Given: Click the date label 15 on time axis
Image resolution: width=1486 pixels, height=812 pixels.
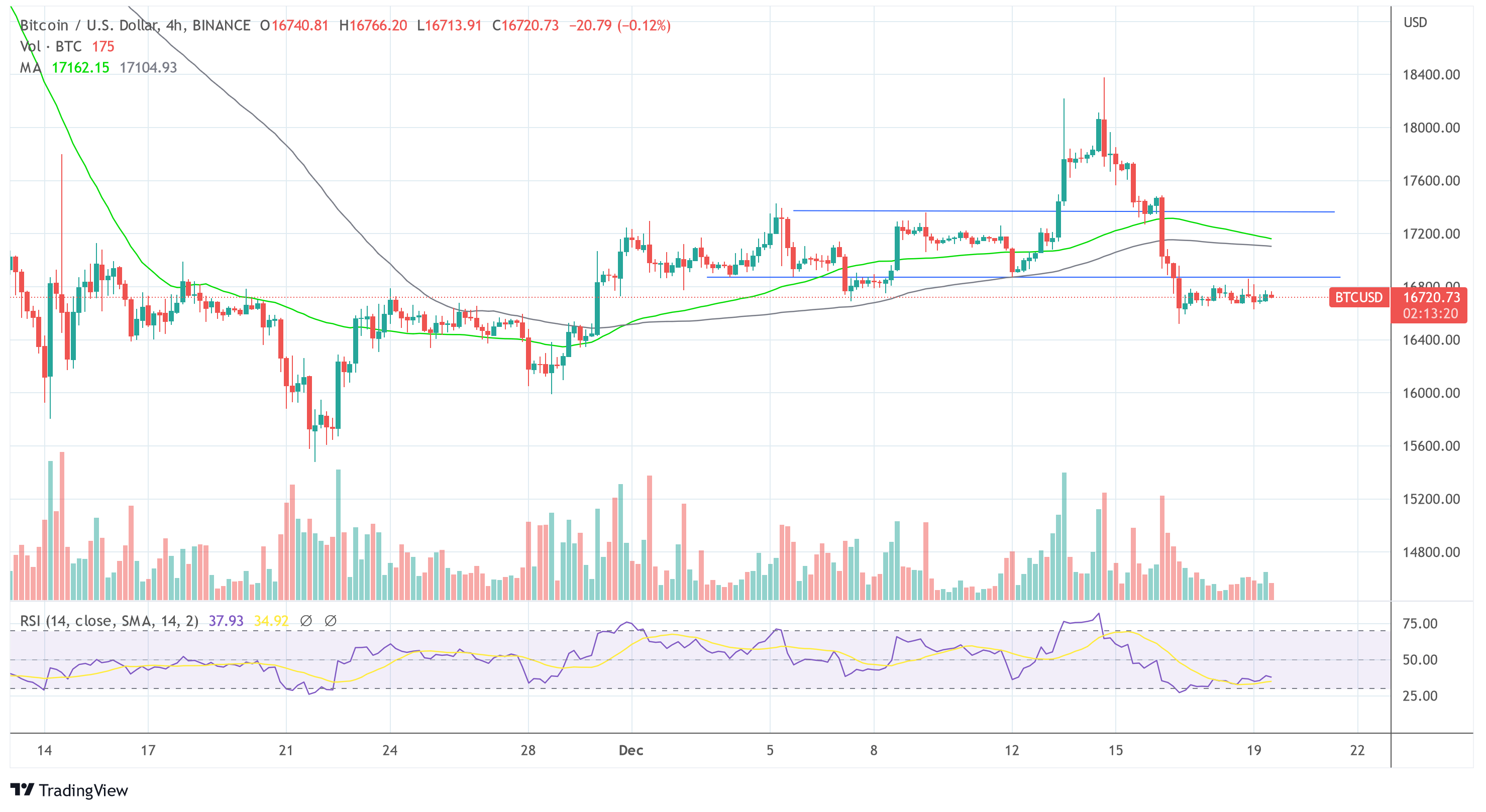Looking at the screenshot, I should 1115,750.
